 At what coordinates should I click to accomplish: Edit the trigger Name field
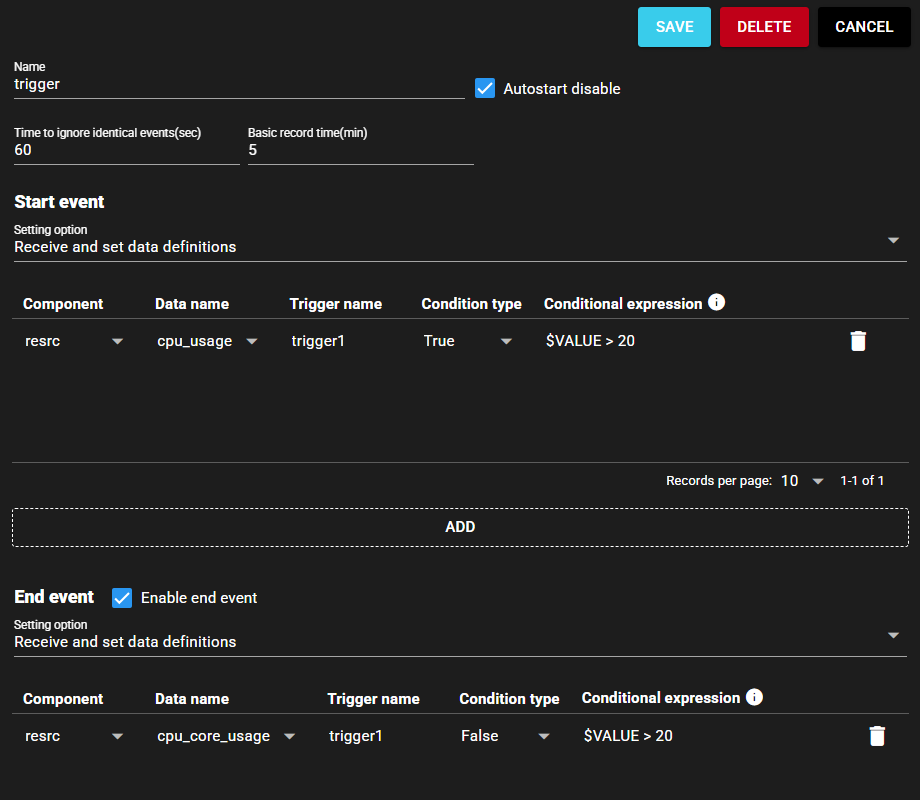pyautogui.click(x=238, y=85)
